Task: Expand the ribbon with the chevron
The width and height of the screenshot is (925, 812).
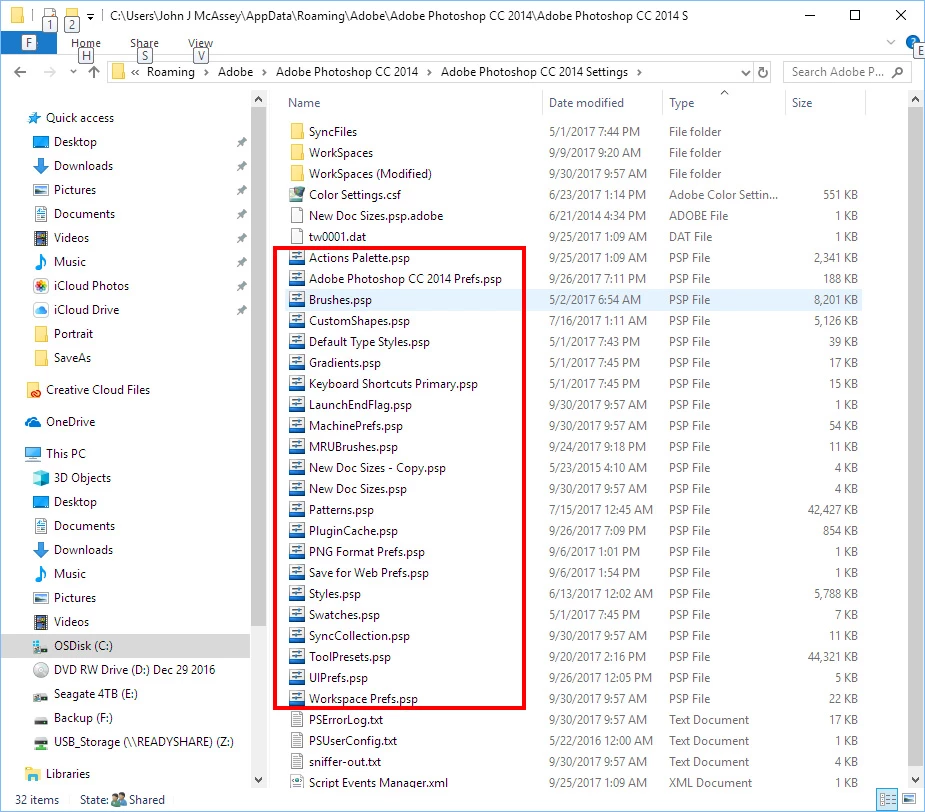Action: (891, 42)
